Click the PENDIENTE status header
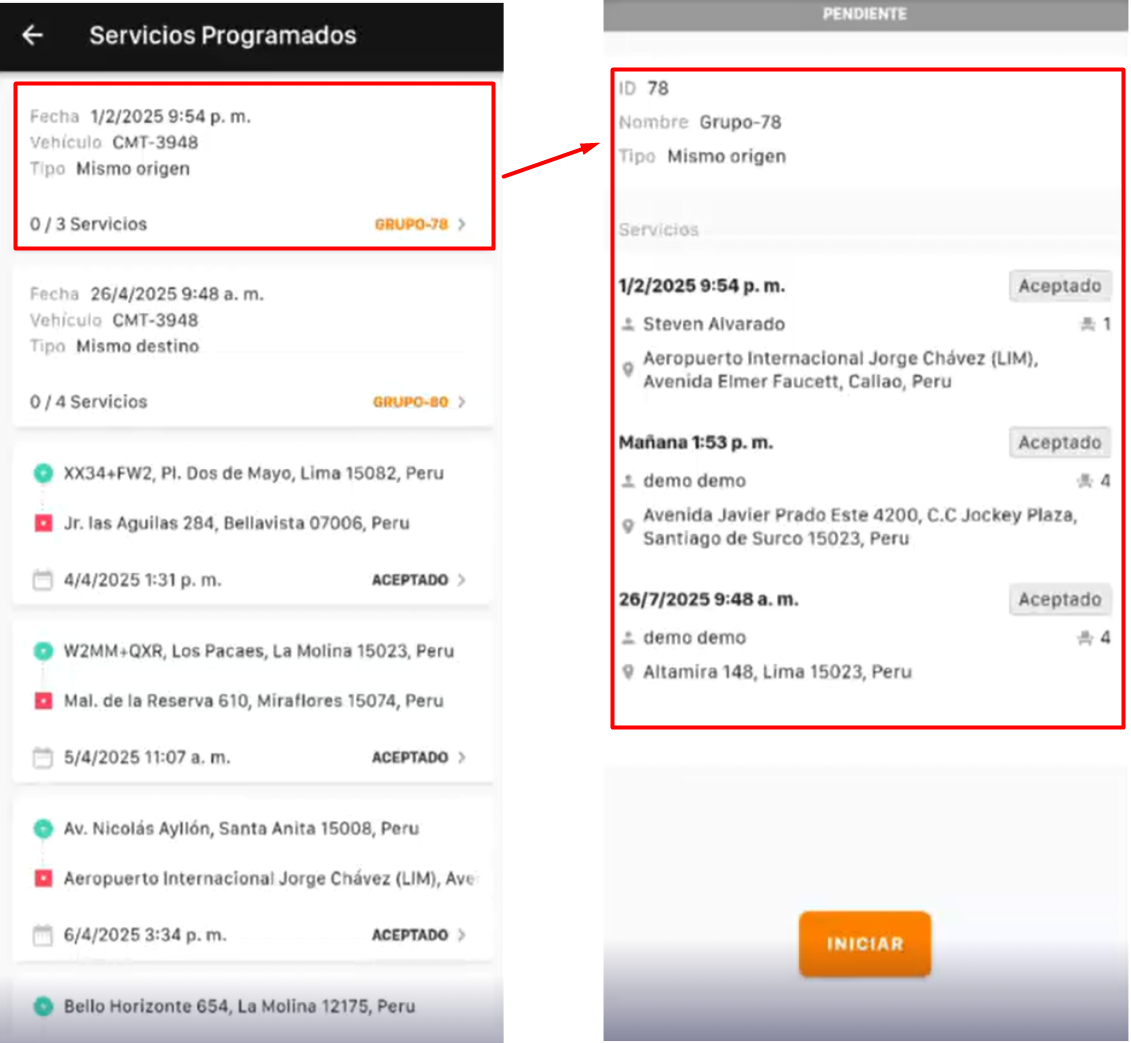This screenshot has height=1043, width=1131. 865,14
